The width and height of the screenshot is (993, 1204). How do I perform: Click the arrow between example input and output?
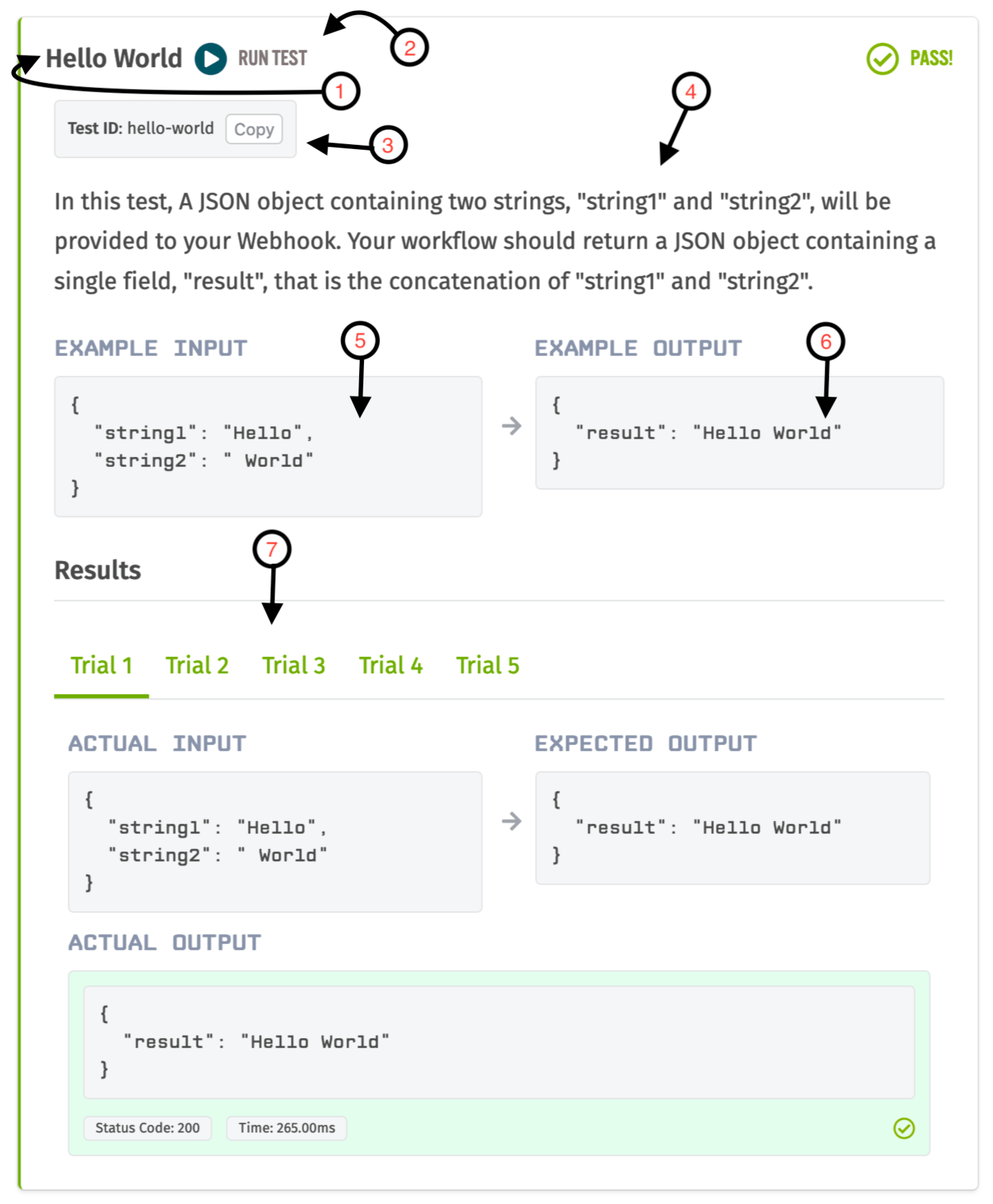[x=512, y=426]
